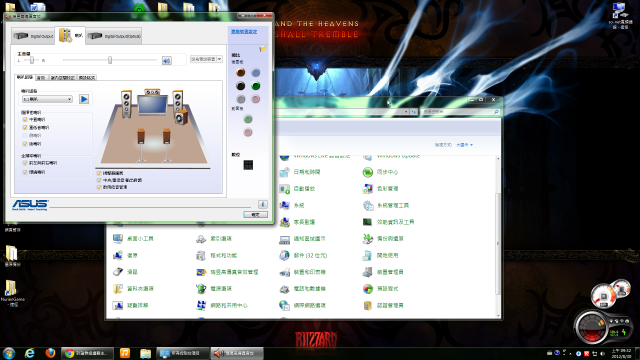The width and height of the screenshot is (640, 360).
Task: Select the bright green rear-panel jack
Action: pyautogui.click(x=256, y=86)
